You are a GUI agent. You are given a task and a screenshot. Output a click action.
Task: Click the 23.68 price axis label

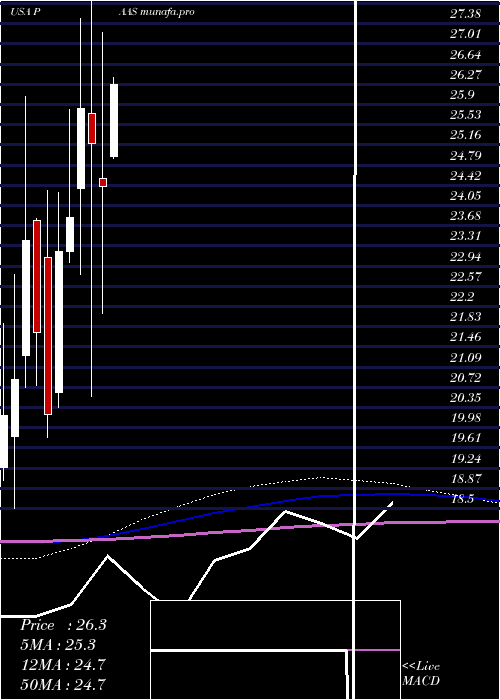465,216
